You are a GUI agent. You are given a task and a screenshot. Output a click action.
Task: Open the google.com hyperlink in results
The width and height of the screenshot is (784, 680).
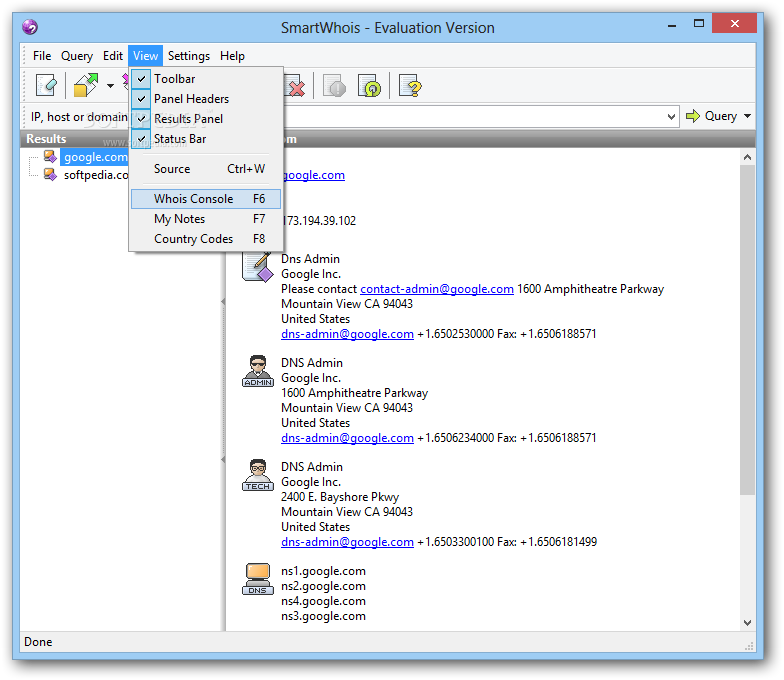pyautogui.click(x=314, y=175)
